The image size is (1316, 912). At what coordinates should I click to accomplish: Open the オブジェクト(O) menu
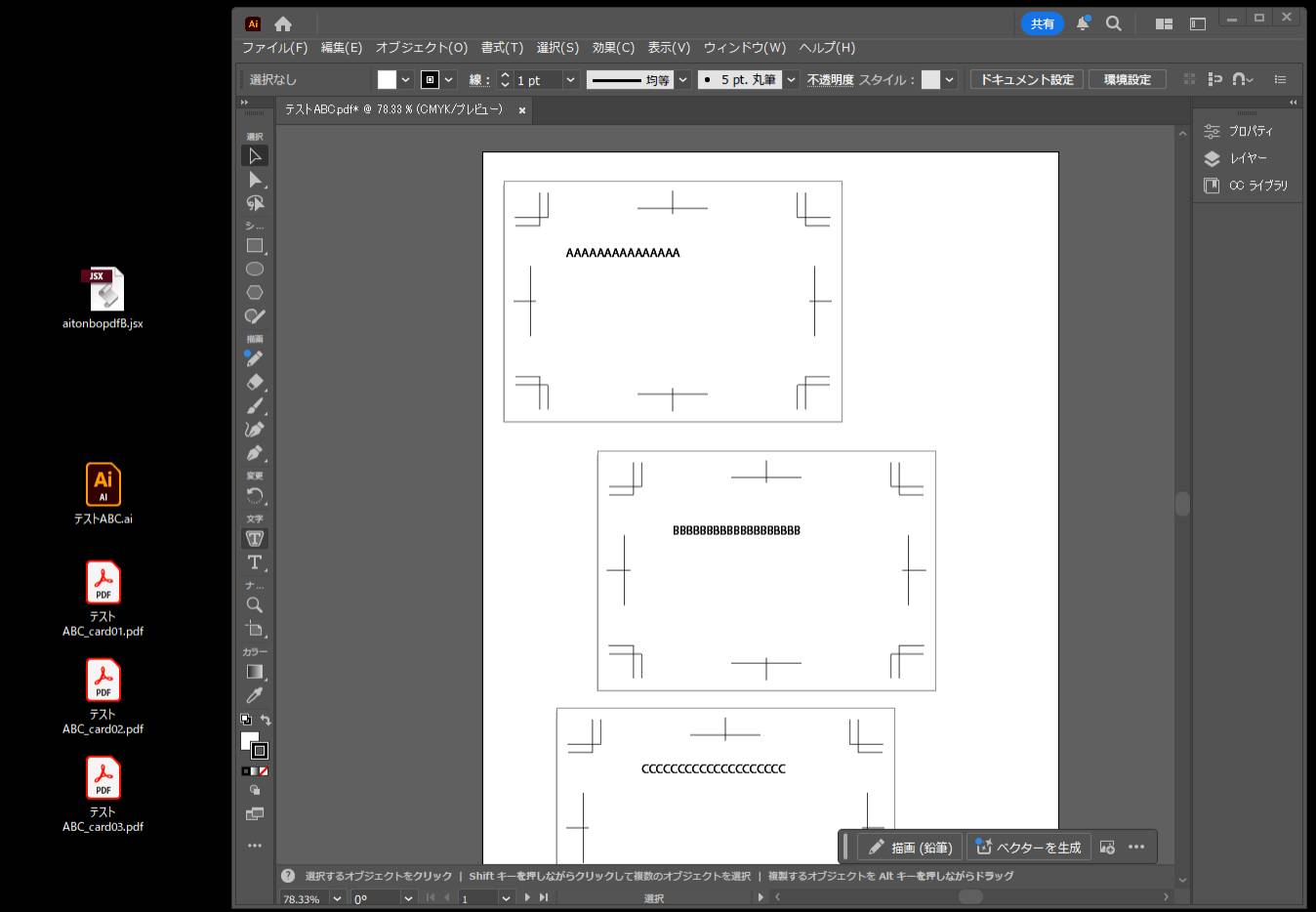(421, 48)
